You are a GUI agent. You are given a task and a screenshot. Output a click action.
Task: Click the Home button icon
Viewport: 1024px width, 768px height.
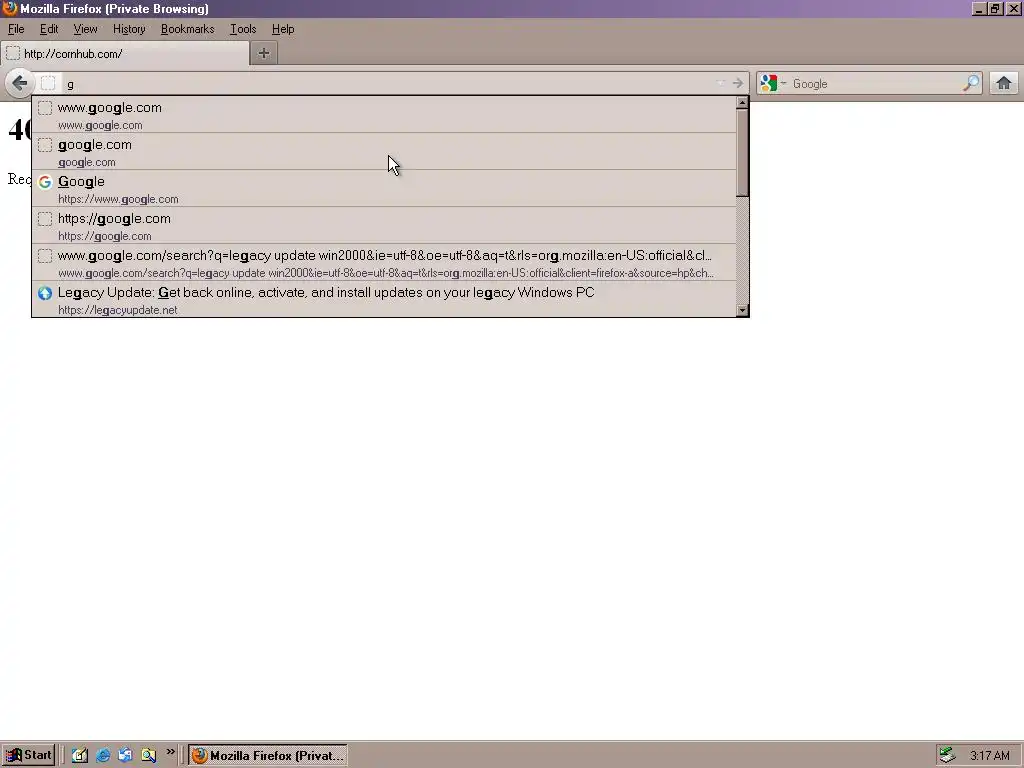tap(1004, 83)
